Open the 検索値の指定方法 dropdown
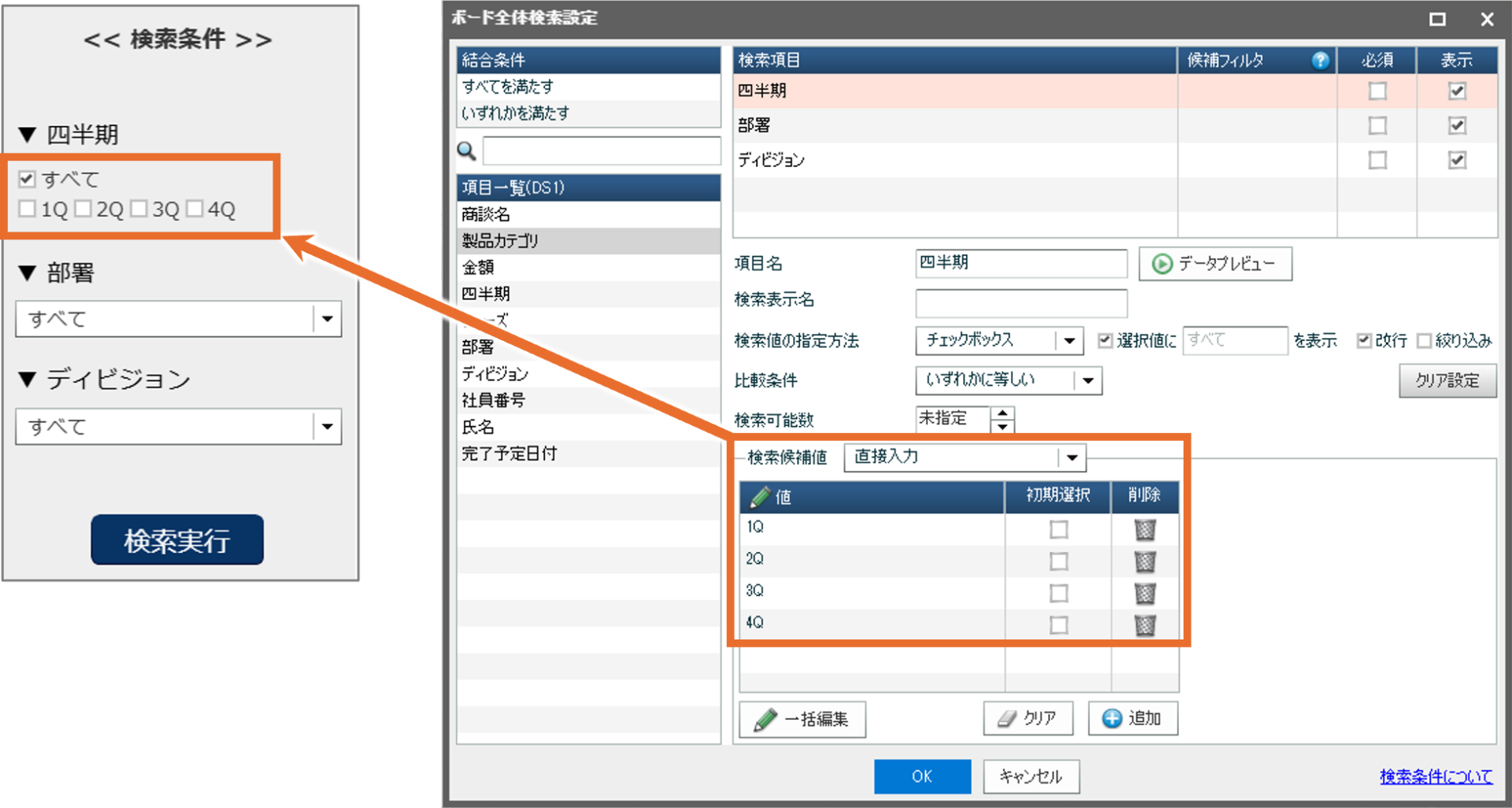Screen dimensions: 1512x808 coord(1069,341)
